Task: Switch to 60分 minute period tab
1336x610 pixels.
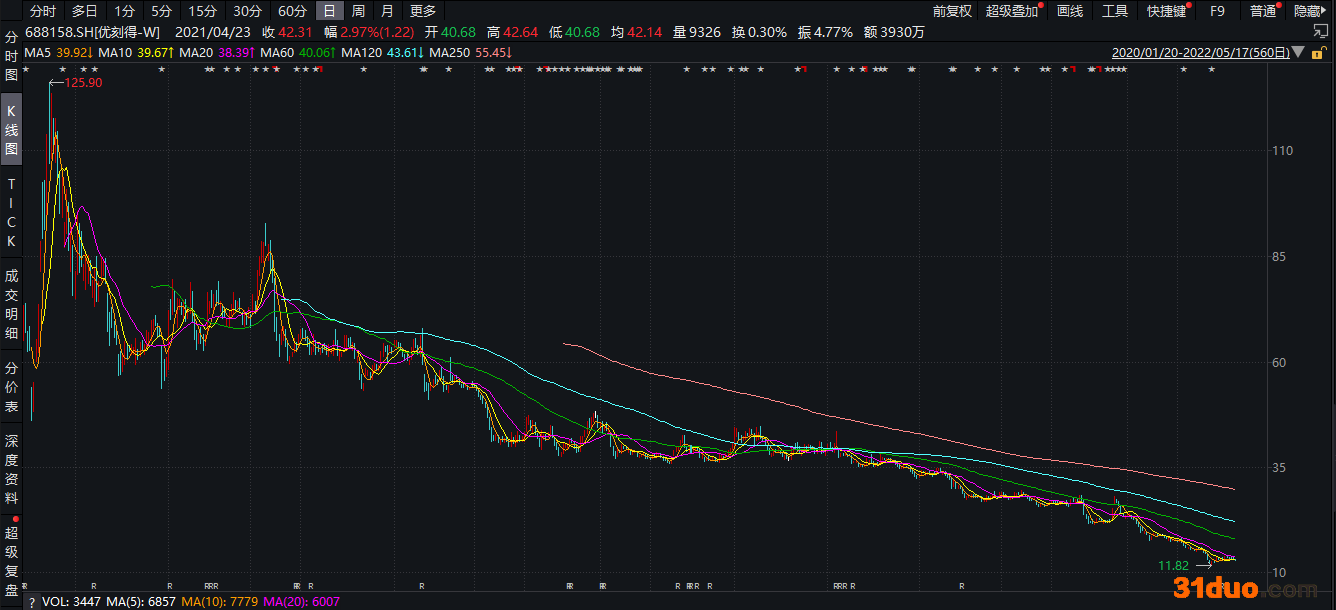Action: click(x=292, y=11)
